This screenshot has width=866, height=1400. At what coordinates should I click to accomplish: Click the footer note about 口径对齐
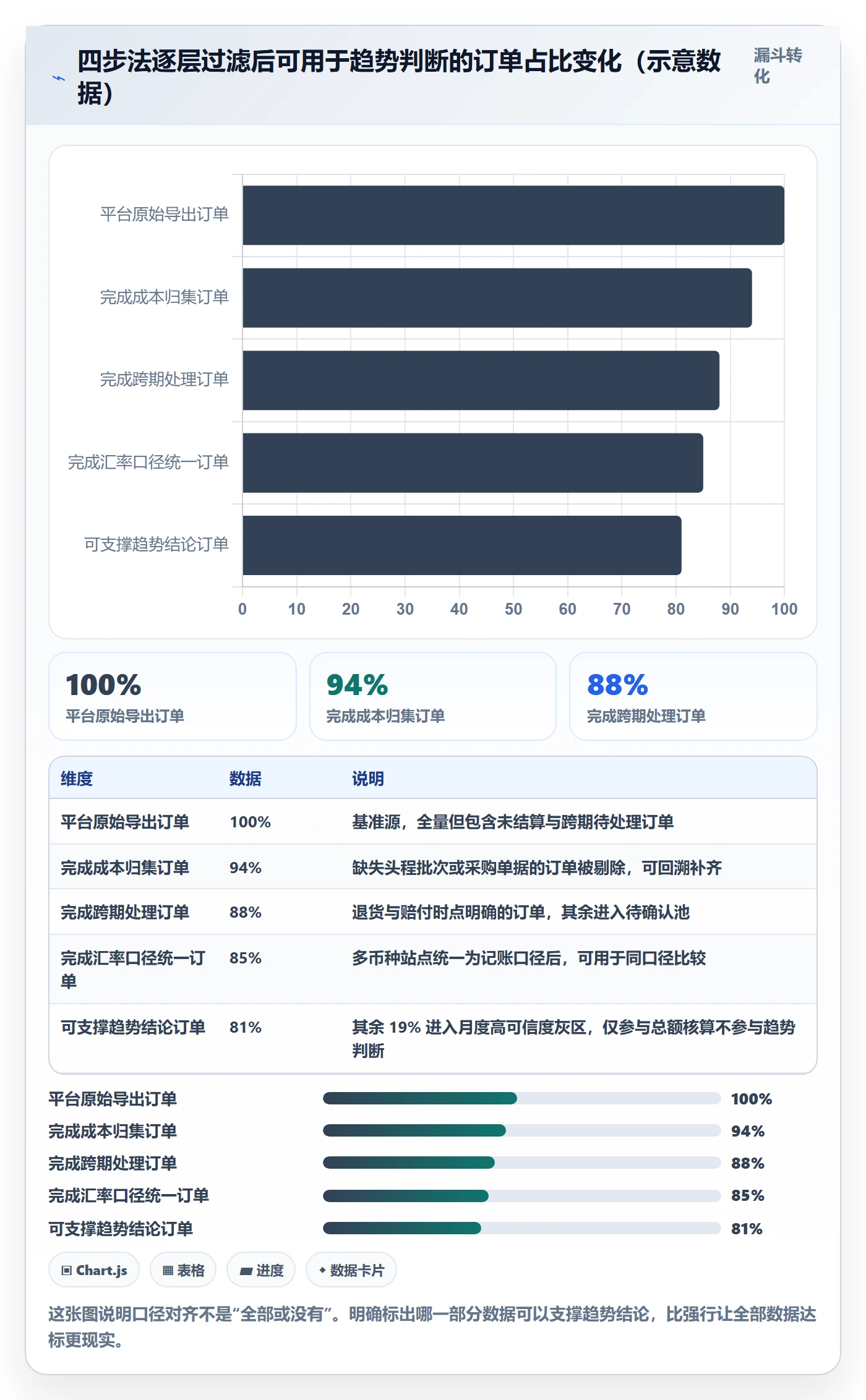(x=432, y=1327)
